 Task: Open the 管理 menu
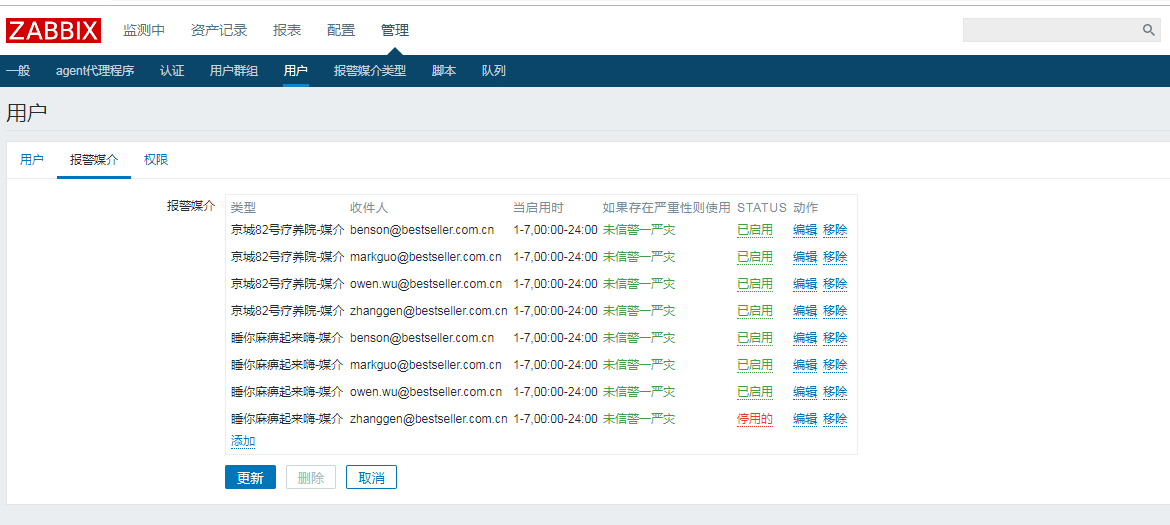(x=395, y=31)
